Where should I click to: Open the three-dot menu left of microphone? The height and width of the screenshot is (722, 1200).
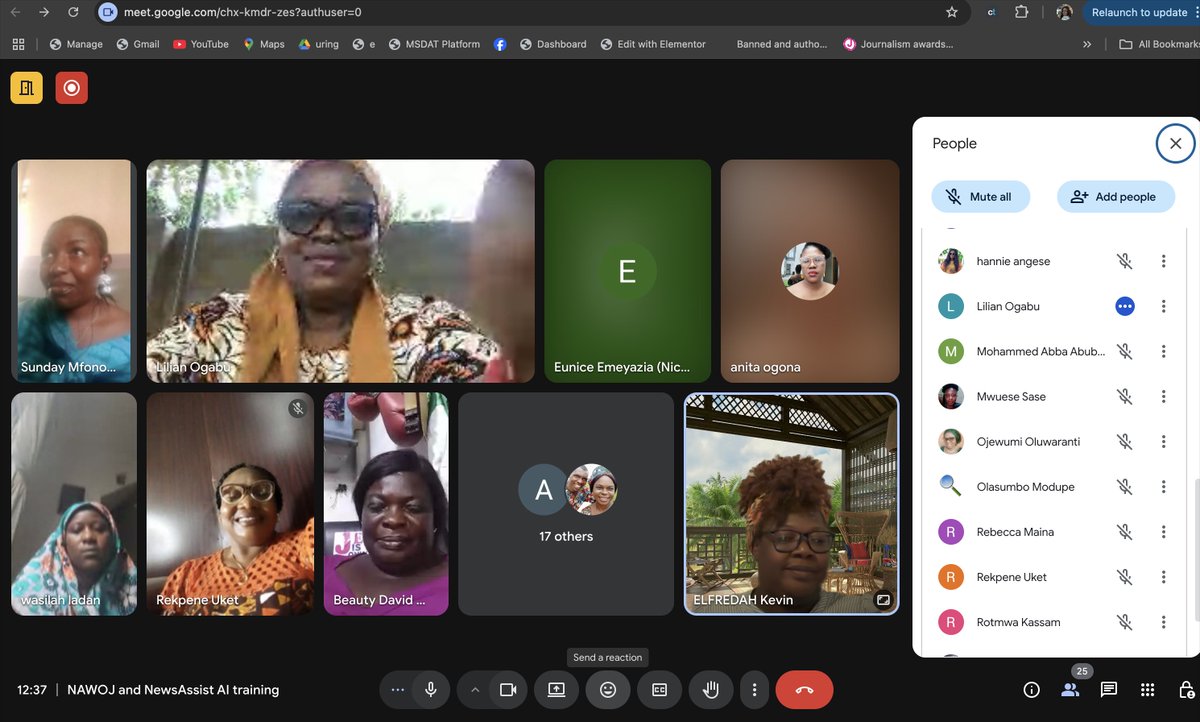point(397,690)
